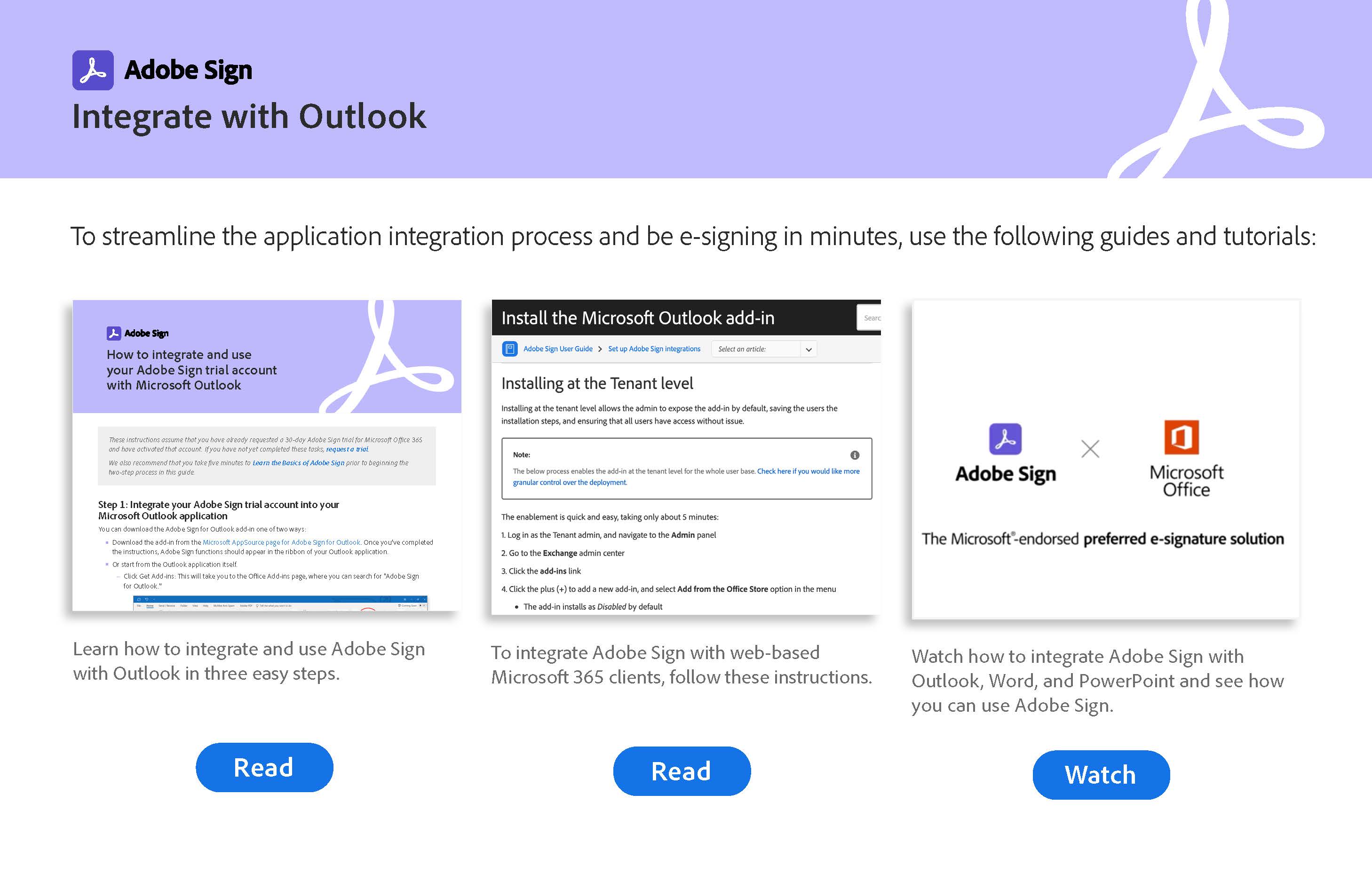Click step '2. Go to the Exchange admin center'
This screenshot has width=1372, height=882.
563,553
